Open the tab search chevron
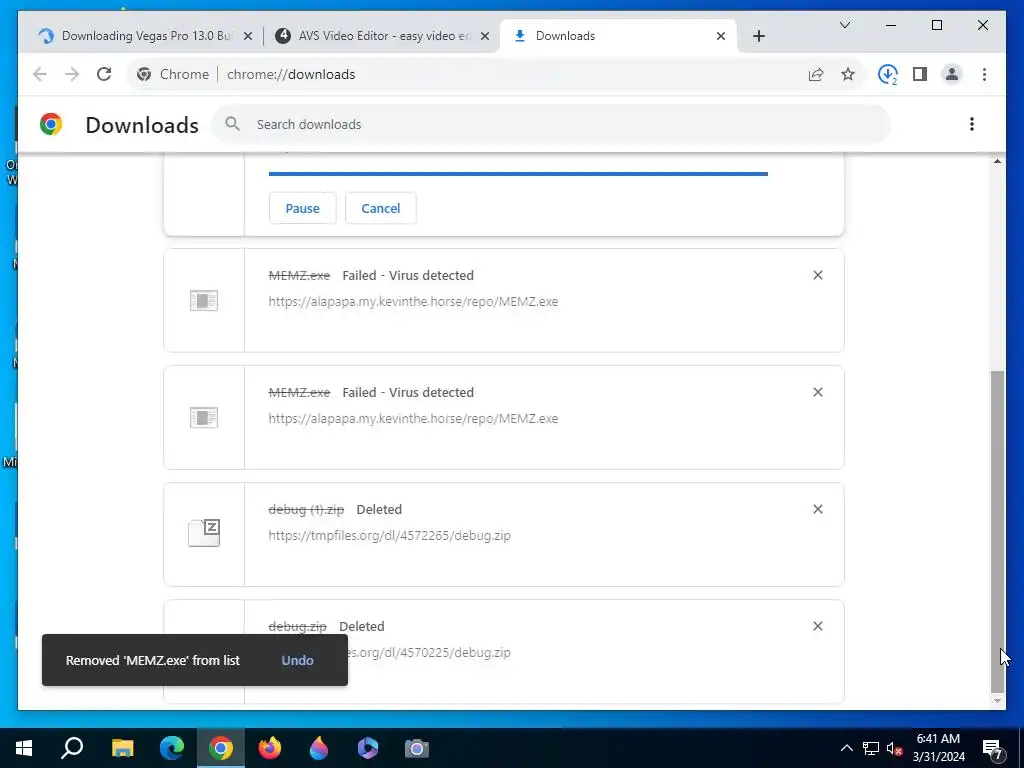The height and width of the screenshot is (768, 1024). [844, 25]
